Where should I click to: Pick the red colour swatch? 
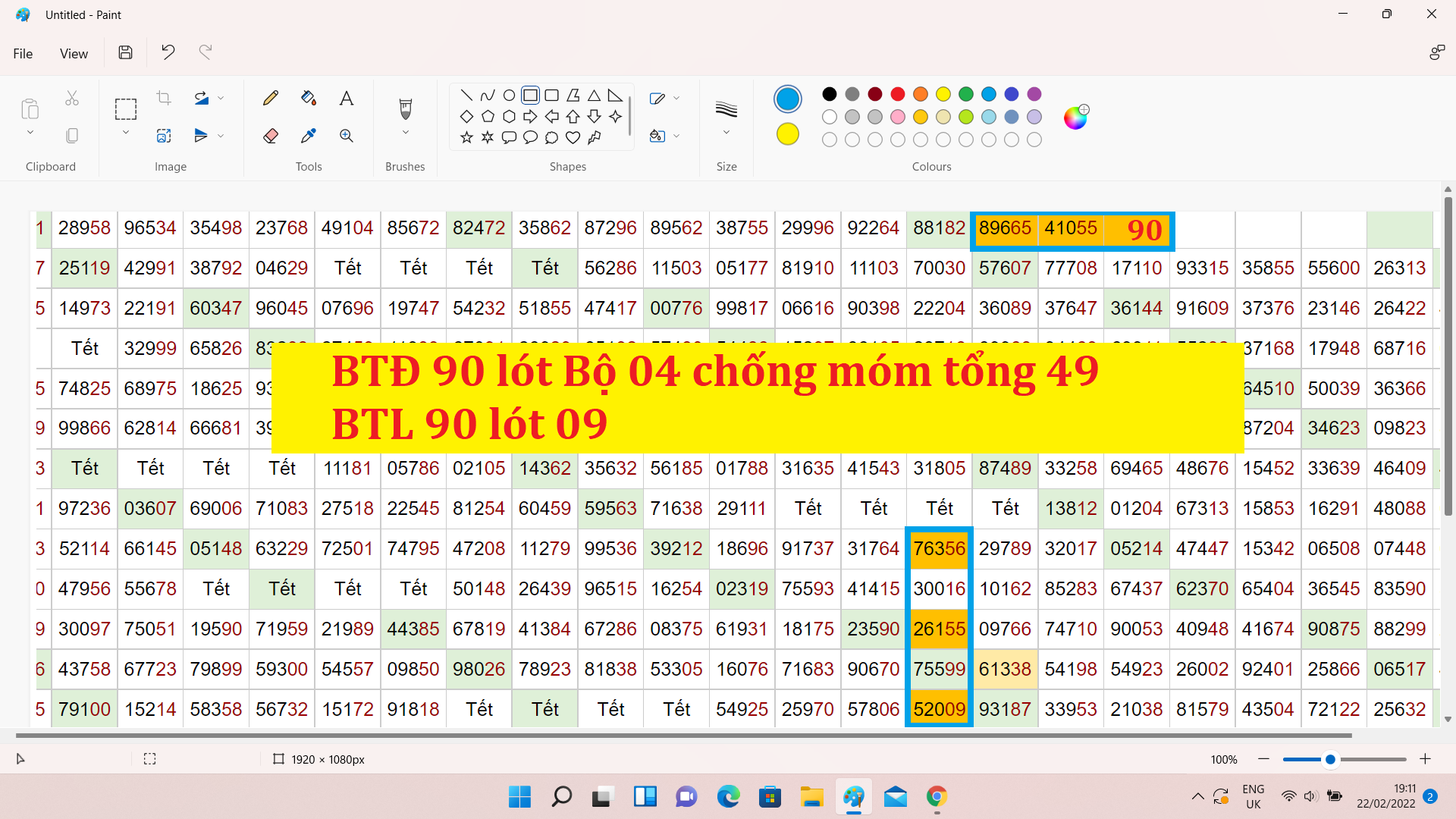tap(898, 94)
